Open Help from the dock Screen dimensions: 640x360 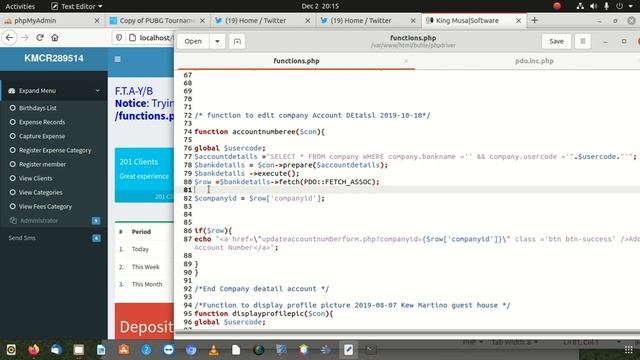pyautogui.click(x=146, y=350)
